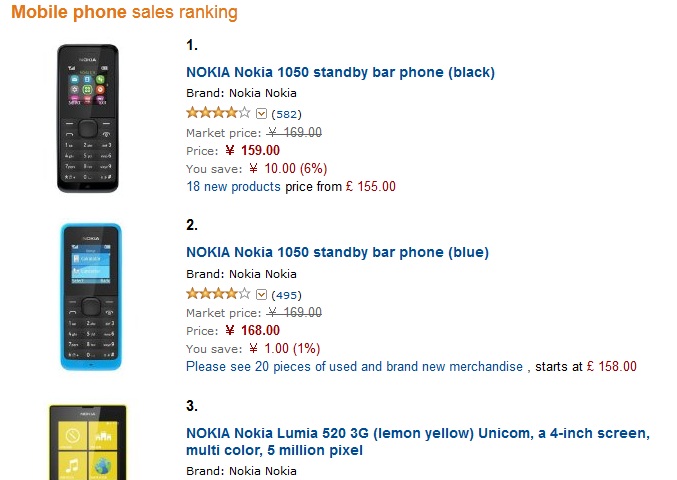The height and width of the screenshot is (480, 677).
Task: Open rating breakdown arrow for black Nokia 1050
Action: 261,114
